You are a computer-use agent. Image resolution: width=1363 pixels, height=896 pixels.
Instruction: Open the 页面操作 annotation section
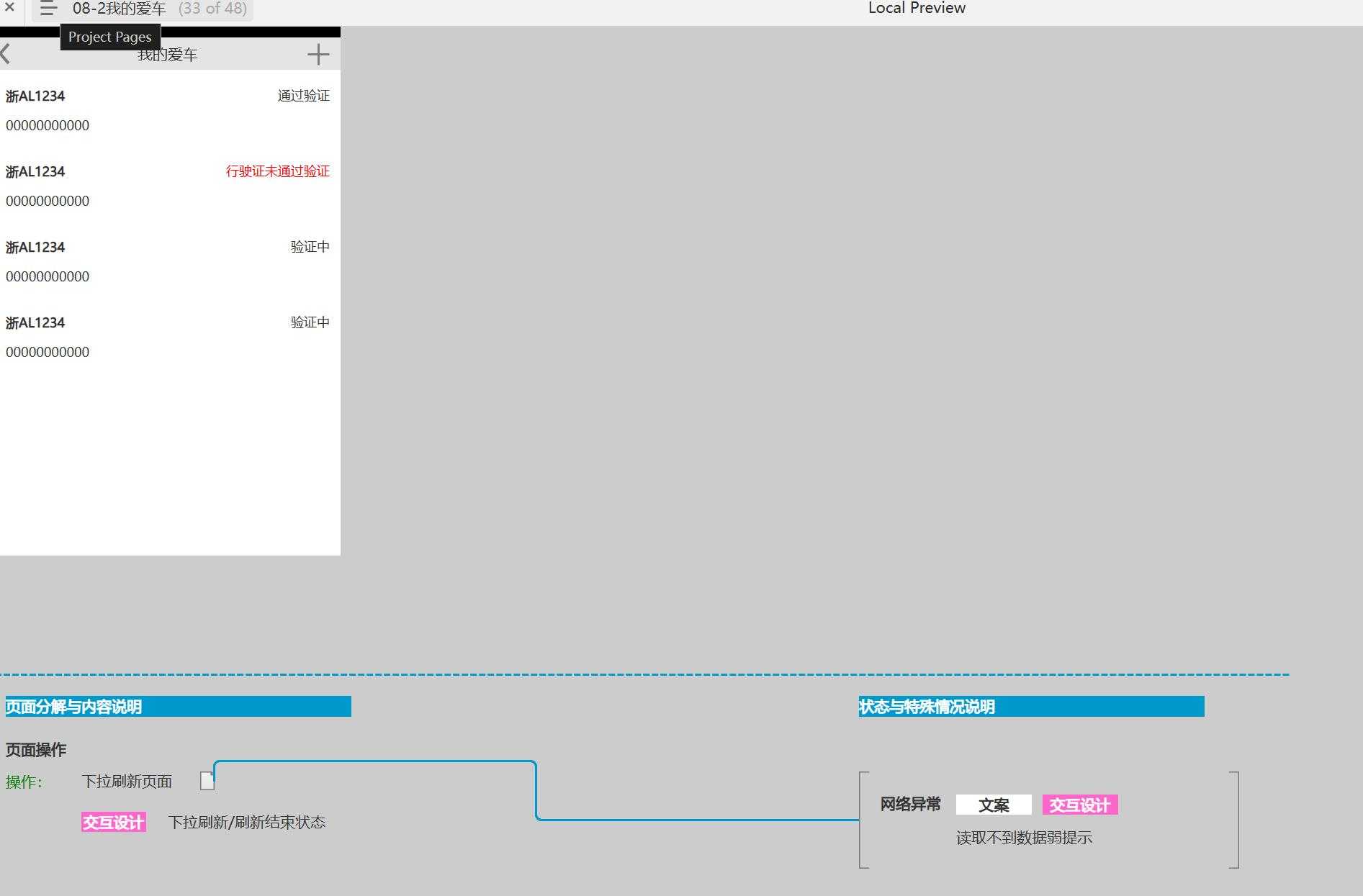click(35, 749)
